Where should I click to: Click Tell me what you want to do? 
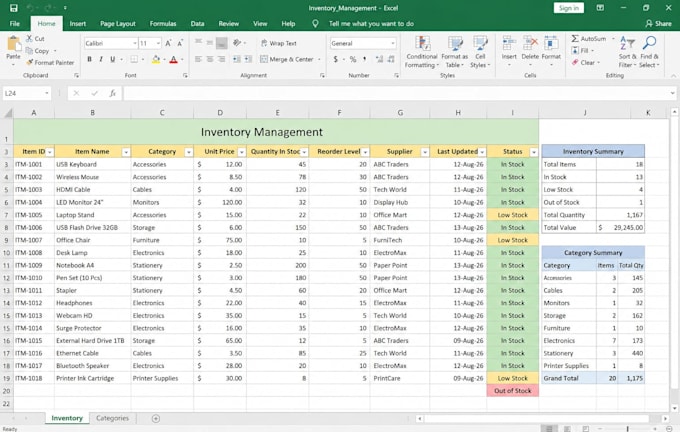coord(371,23)
